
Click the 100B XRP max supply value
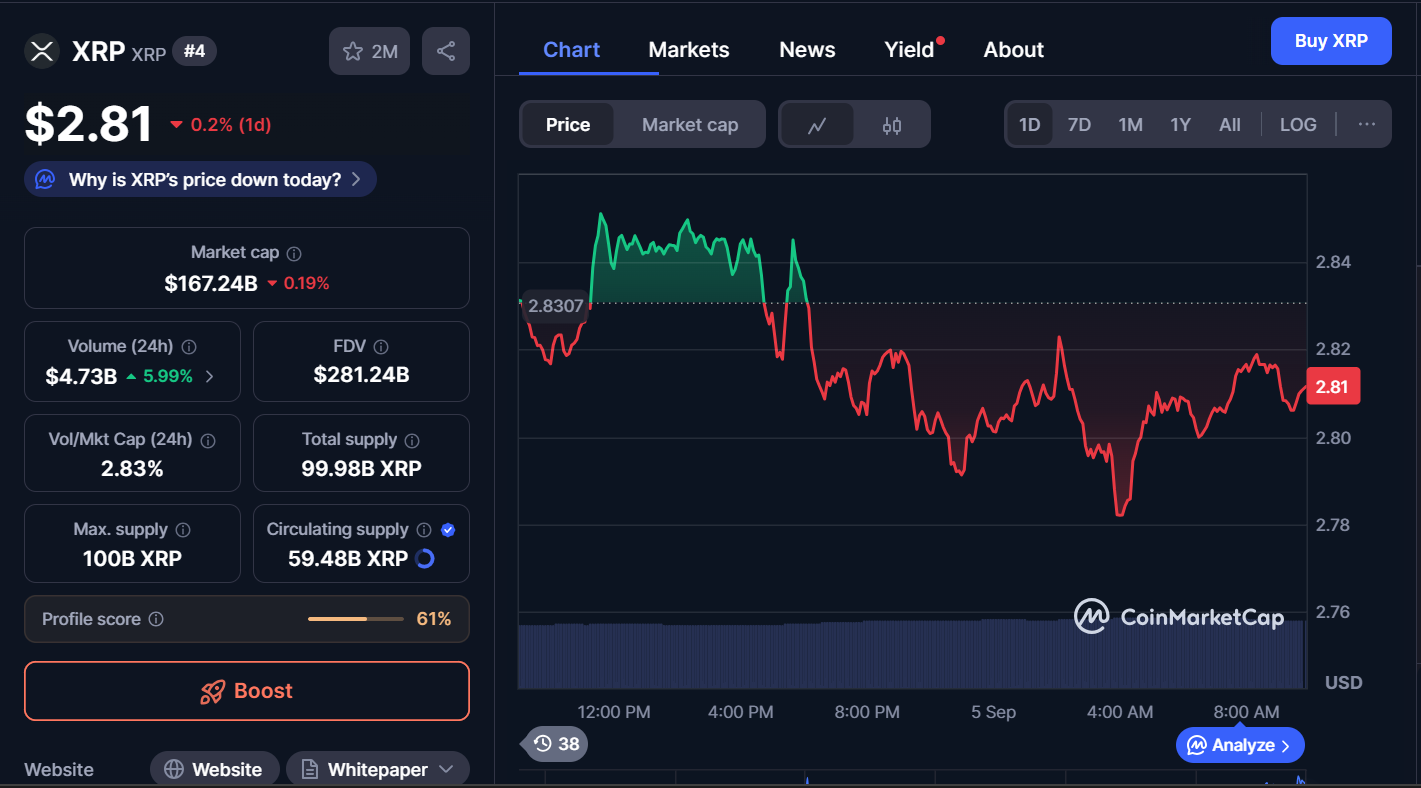coord(132,559)
